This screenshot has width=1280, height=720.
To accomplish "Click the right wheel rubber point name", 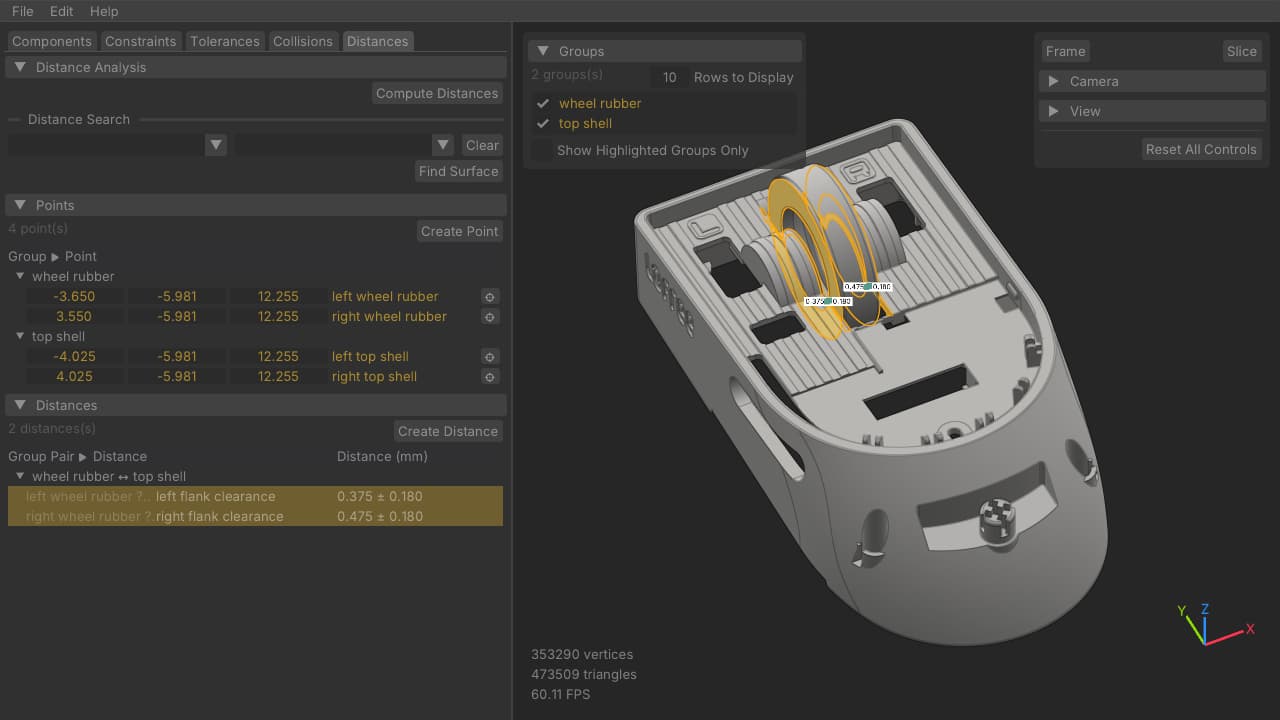I will pos(389,316).
